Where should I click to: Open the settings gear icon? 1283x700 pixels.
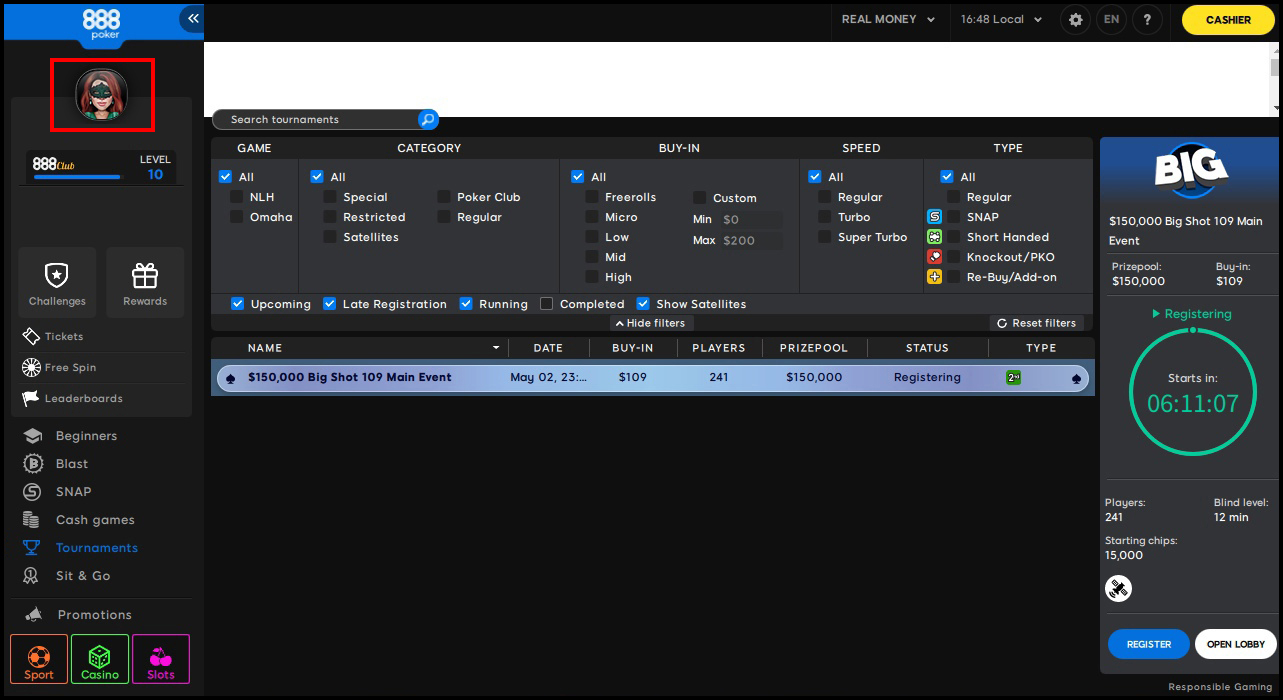(1075, 20)
